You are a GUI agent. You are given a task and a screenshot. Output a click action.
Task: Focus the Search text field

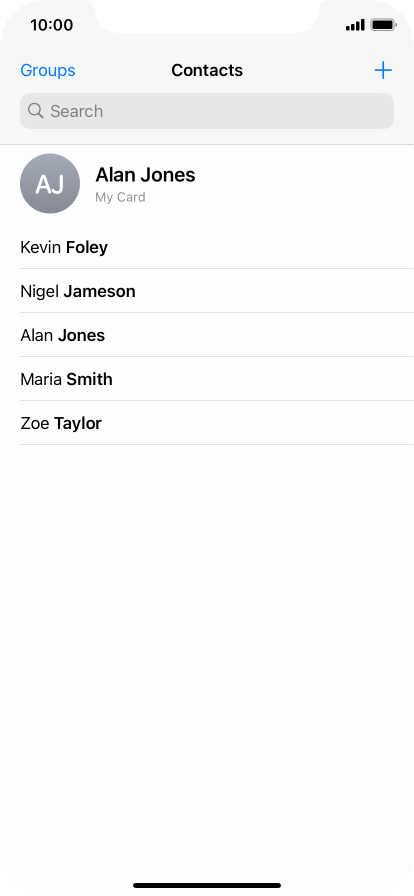[207, 111]
